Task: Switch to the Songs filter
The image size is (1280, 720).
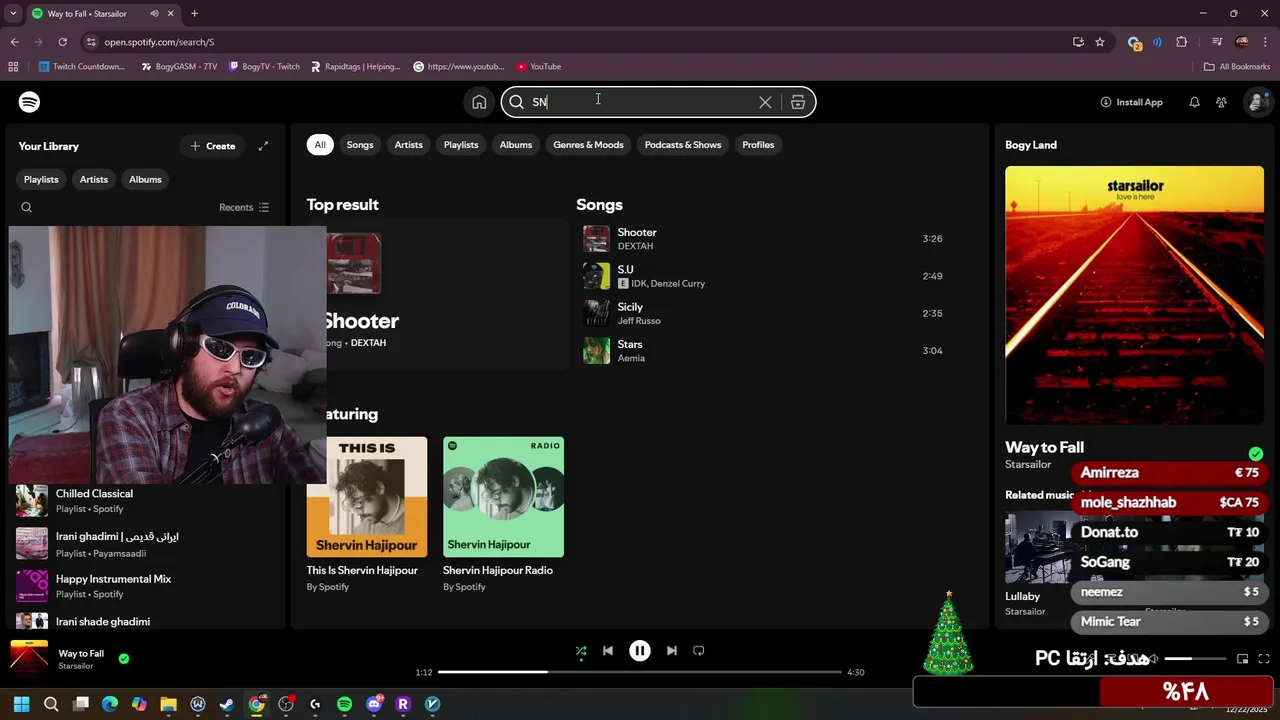Action: [x=360, y=145]
